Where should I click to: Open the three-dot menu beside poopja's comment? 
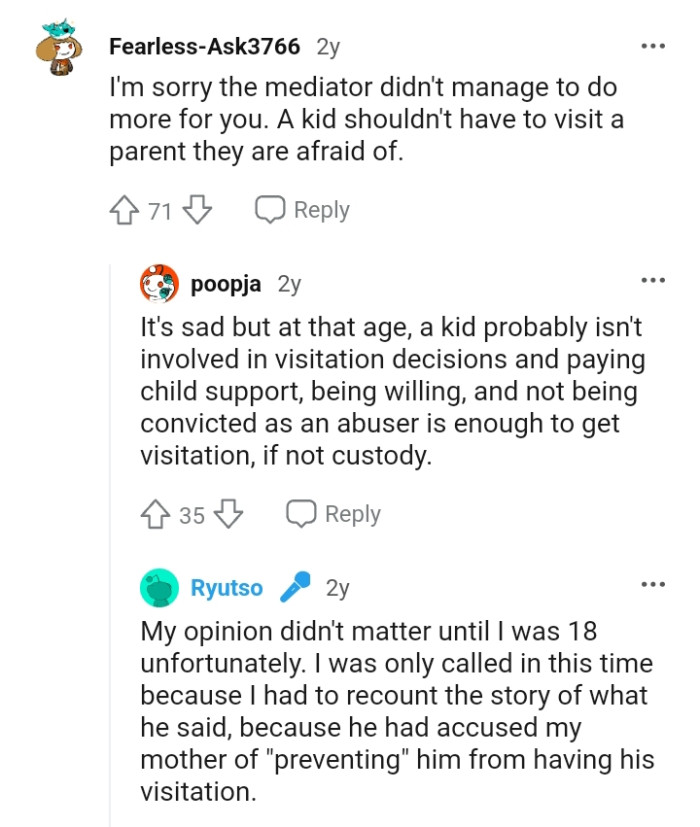[x=654, y=281]
